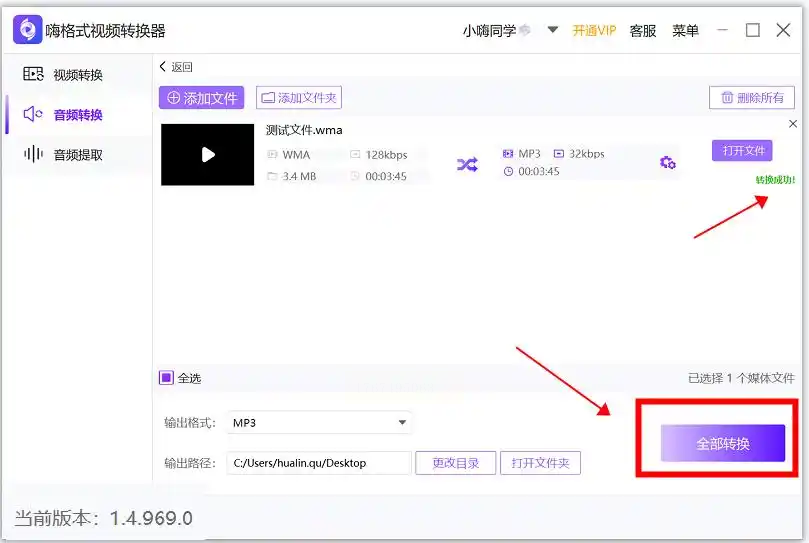Click the 添加文件 button
The height and width of the screenshot is (543, 809).
point(201,98)
